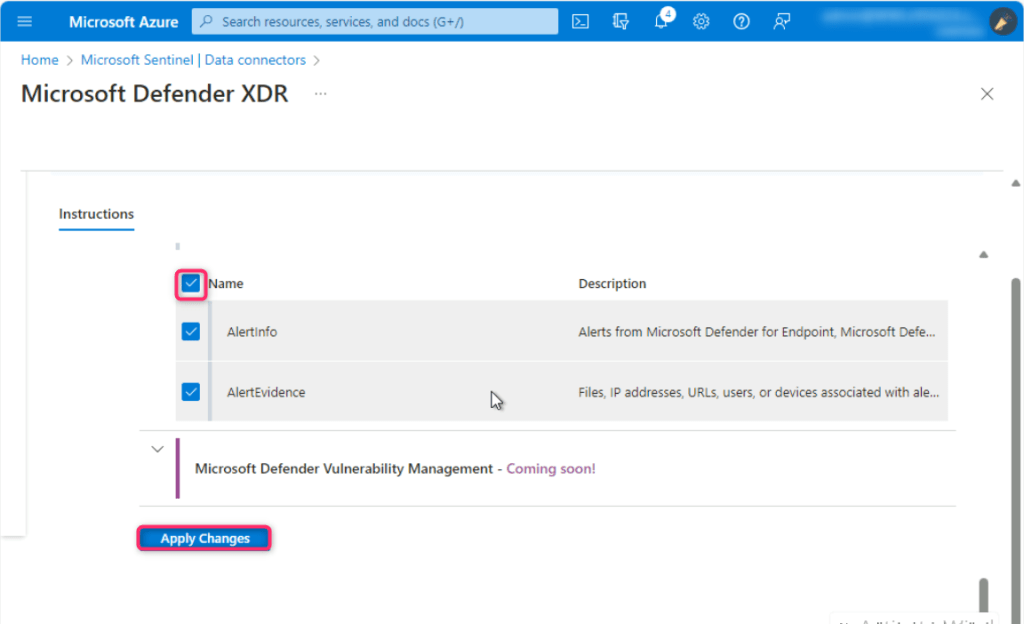1024x624 pixels.
Task: Open the Help question mark icon
Action: click(741, 21)
